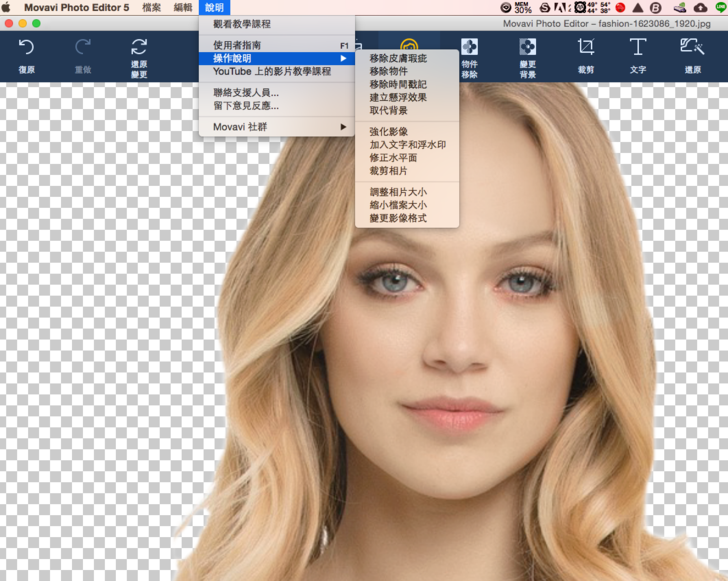
Task: Open the 檔案 (File) menu
Action: click(151, 7)
